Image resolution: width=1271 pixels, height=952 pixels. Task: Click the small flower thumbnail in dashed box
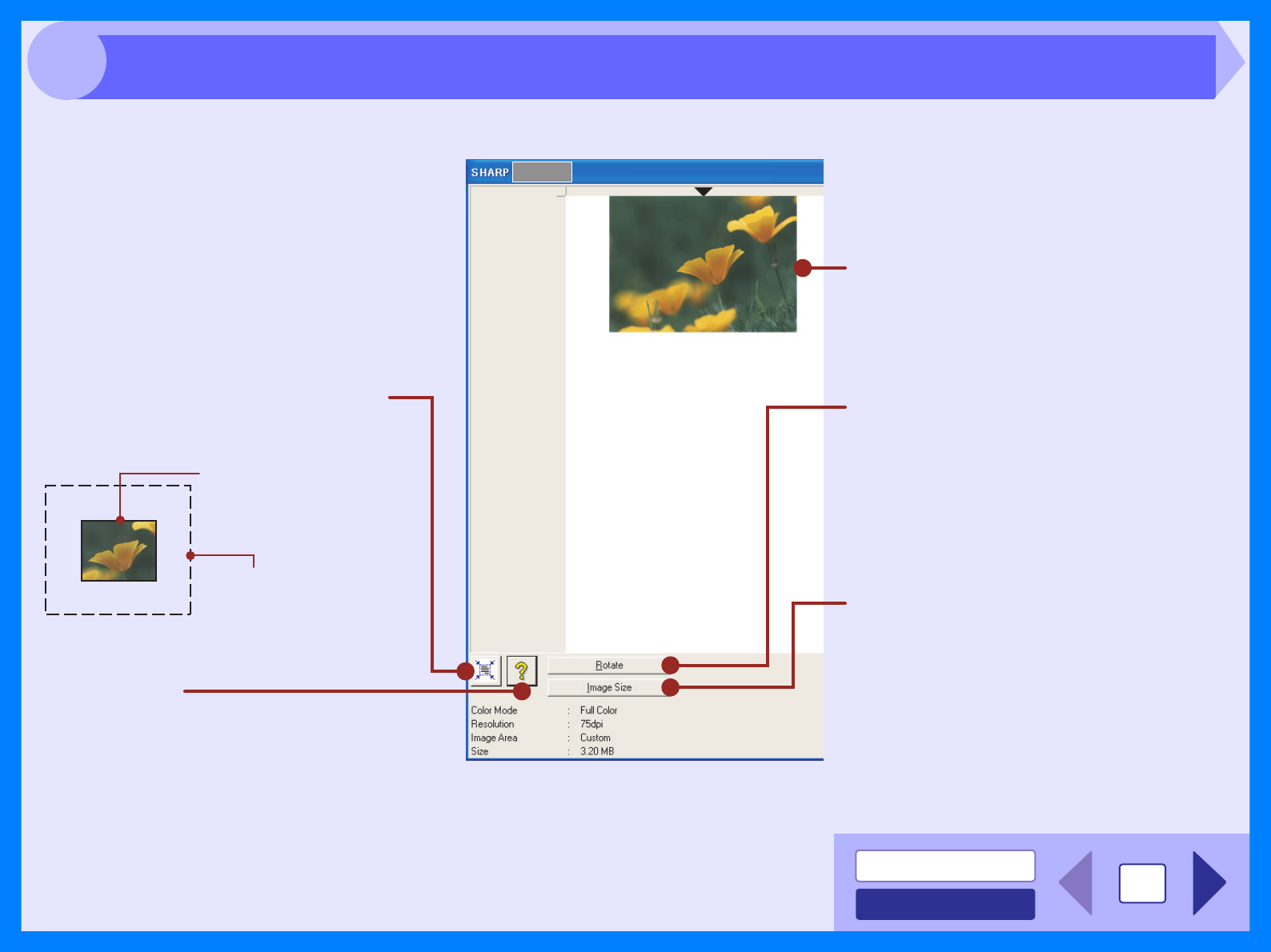(118, 550)
